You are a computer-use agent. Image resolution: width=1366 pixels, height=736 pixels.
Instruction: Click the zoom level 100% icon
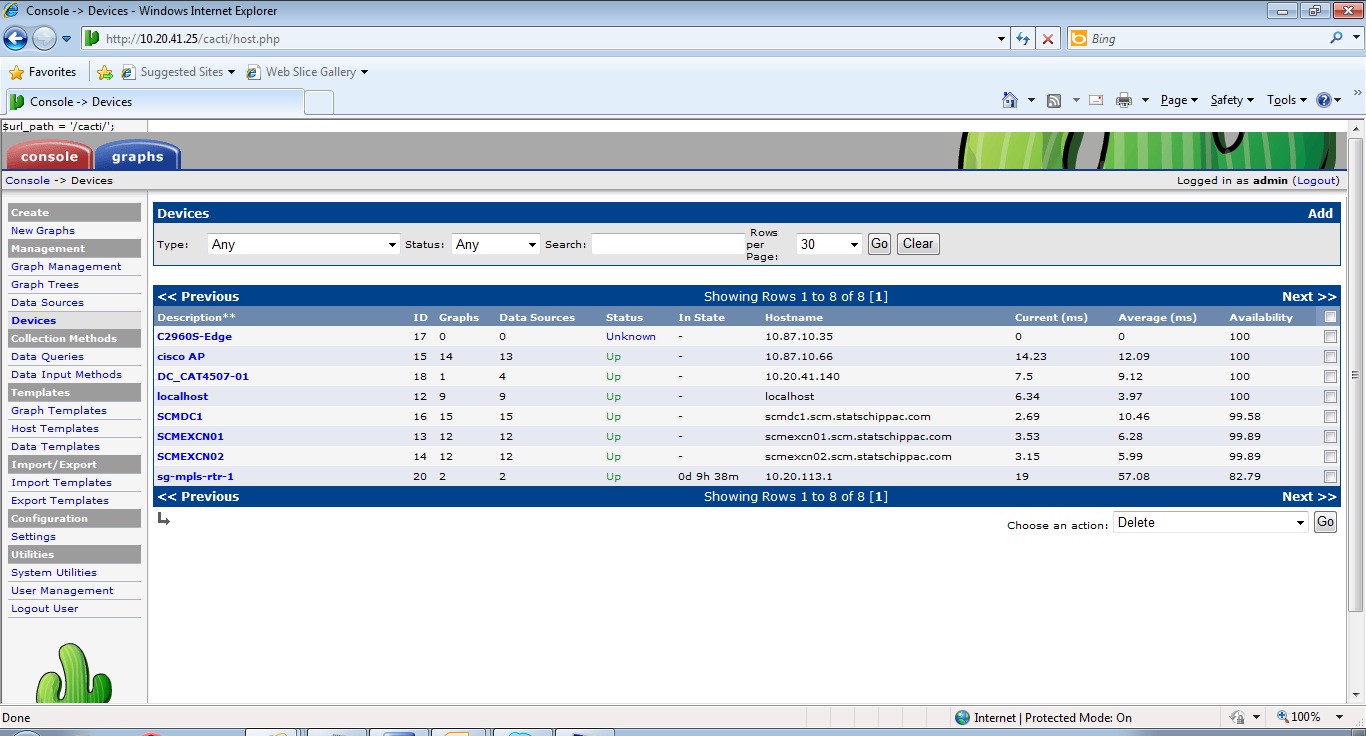click(1284, 717)
